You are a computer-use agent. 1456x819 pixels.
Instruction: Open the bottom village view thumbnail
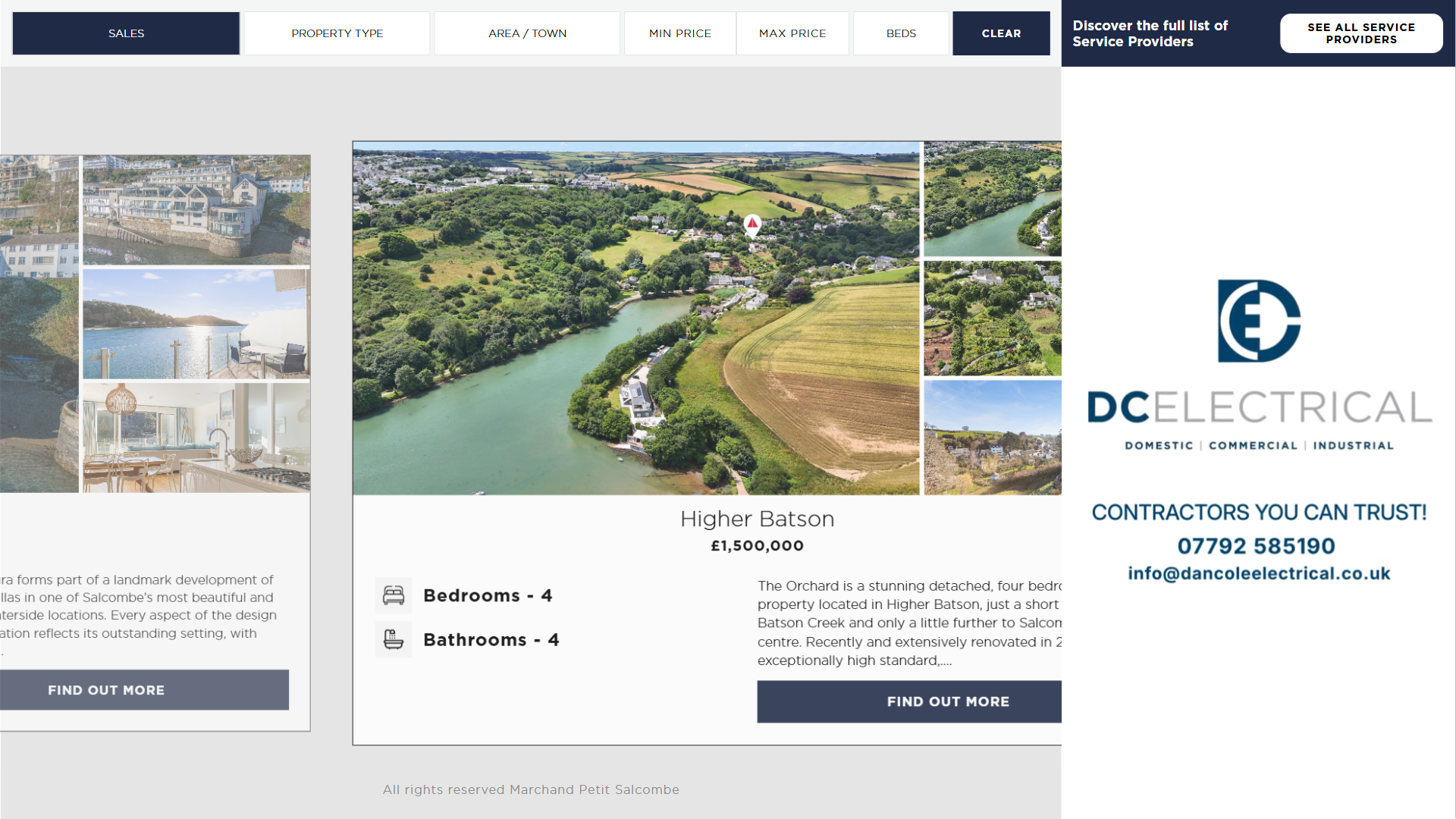pos(992,438)
